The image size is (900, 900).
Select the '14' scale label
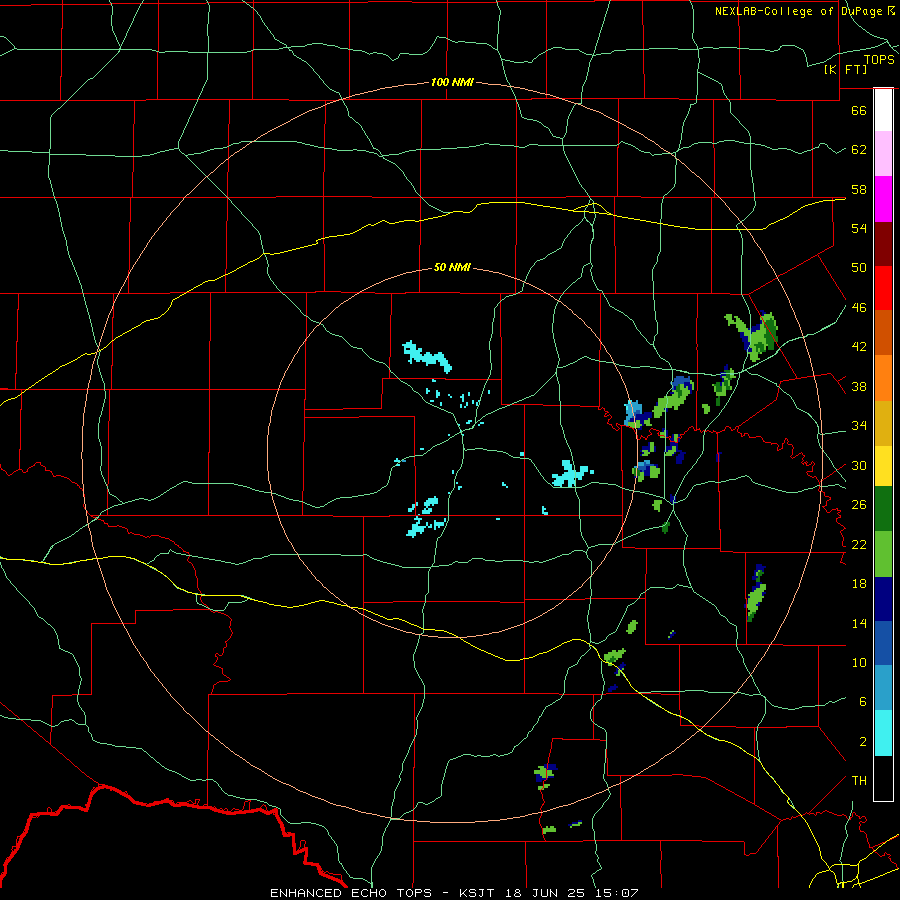pyautogui.click(x=859, y=623)
